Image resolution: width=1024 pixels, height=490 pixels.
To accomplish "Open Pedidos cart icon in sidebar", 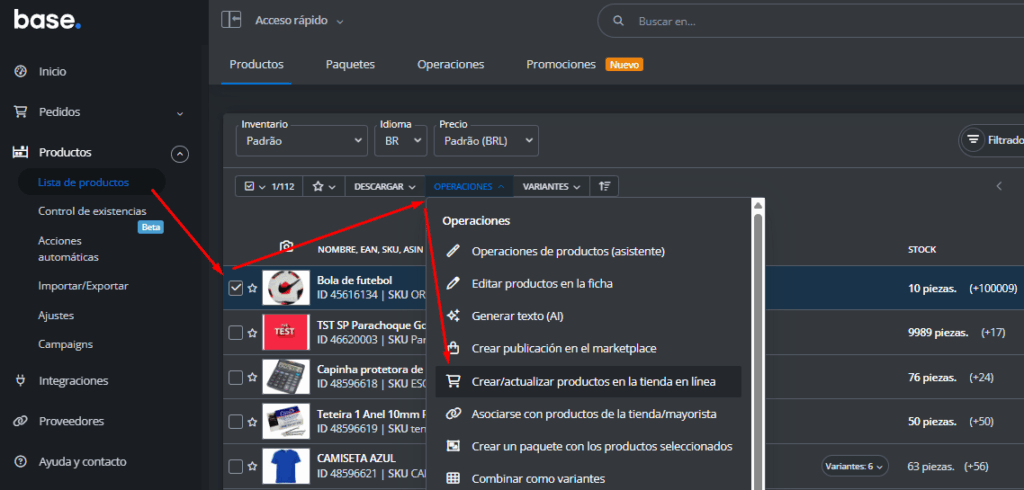I will (x=19, y=112).
